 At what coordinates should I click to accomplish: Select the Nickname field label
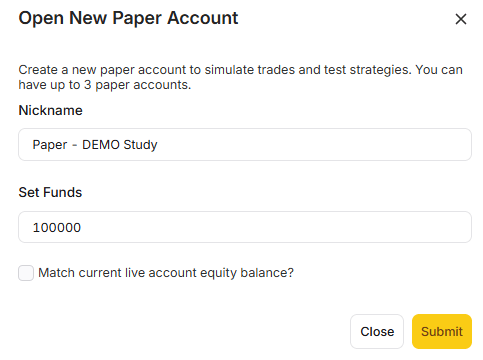point(50,110)
